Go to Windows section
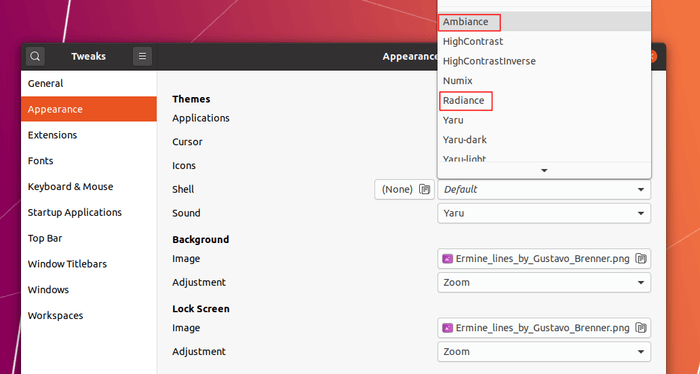Image resolution: width=700 pixels, height=374 pixels. (x=89, y=290)
